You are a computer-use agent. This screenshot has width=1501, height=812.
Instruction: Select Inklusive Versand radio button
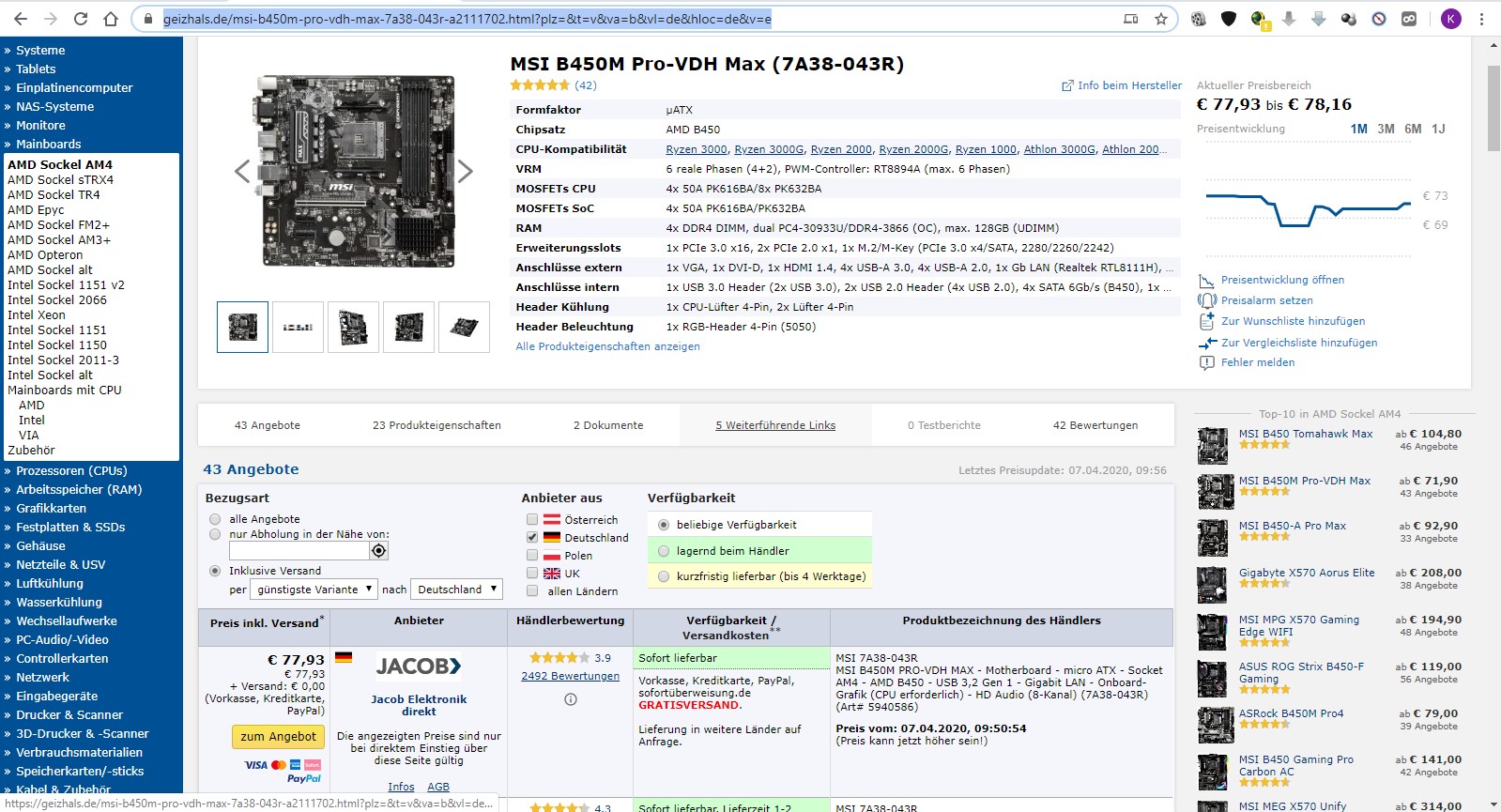tap(215, 571)
